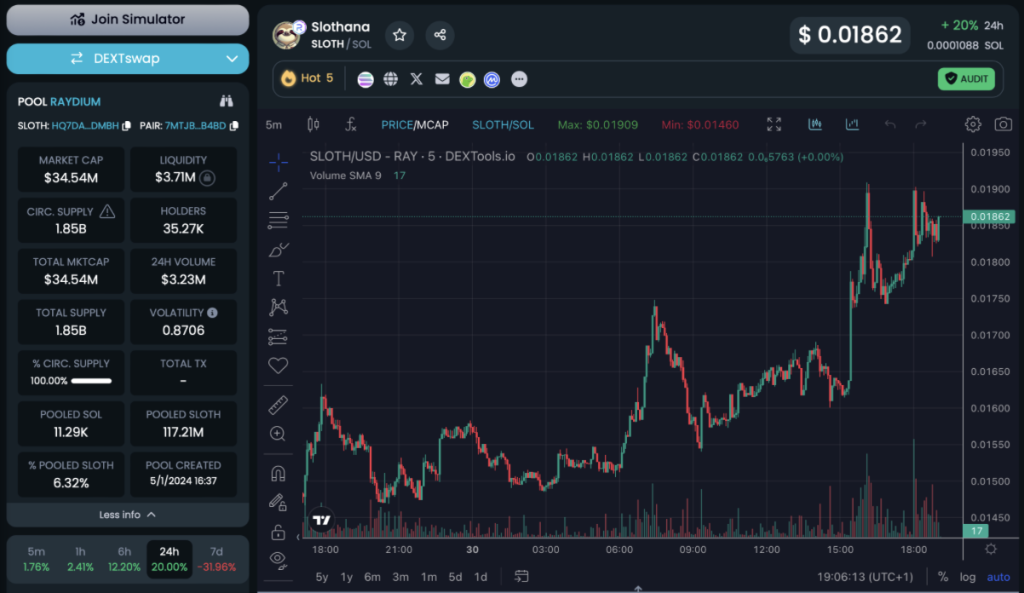Open the 5m chart interval dropdown
This screenshot has width=1024, height=593.
274,125
